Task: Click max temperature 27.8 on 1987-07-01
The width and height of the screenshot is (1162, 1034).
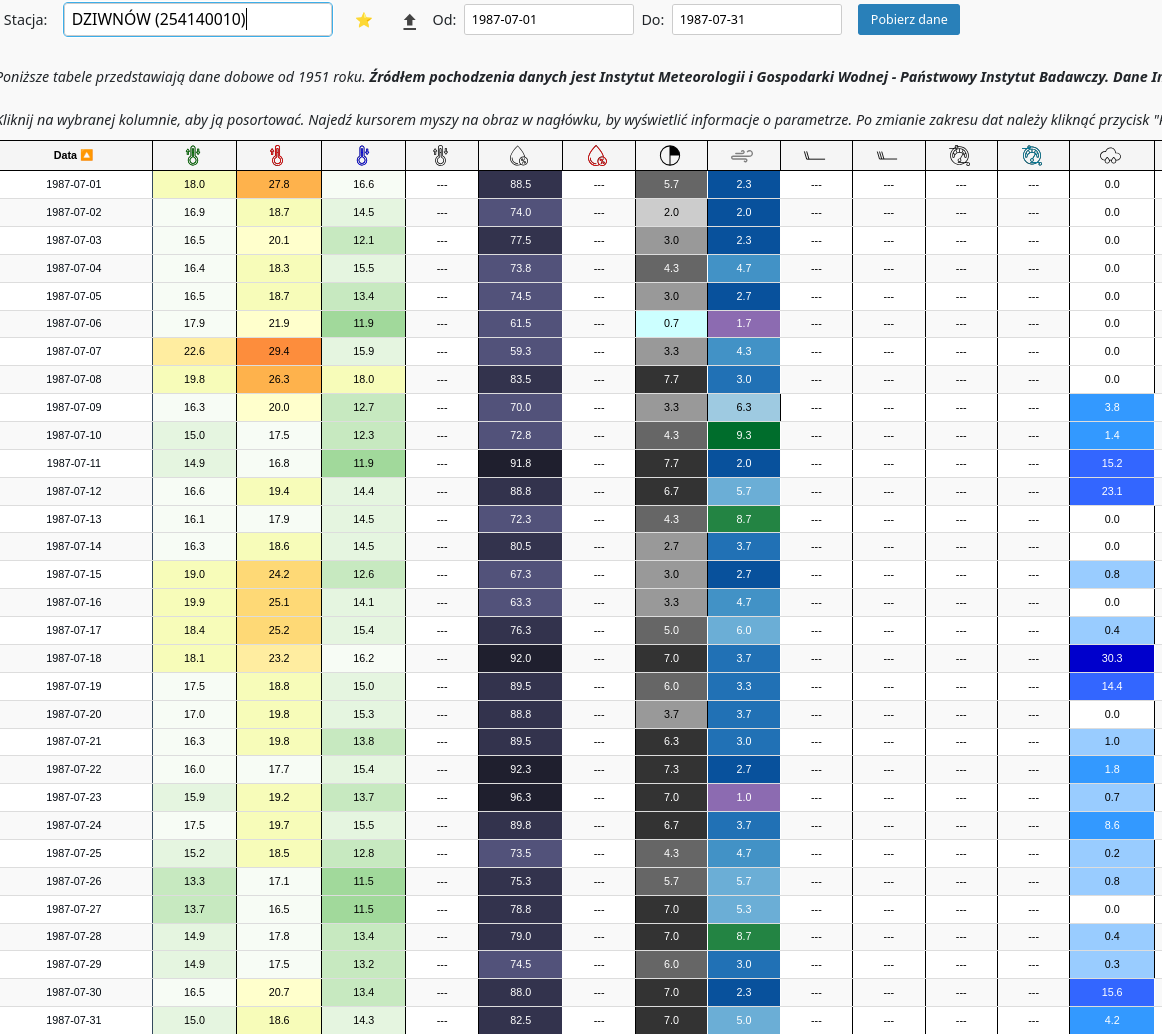Action: [279, 184]
